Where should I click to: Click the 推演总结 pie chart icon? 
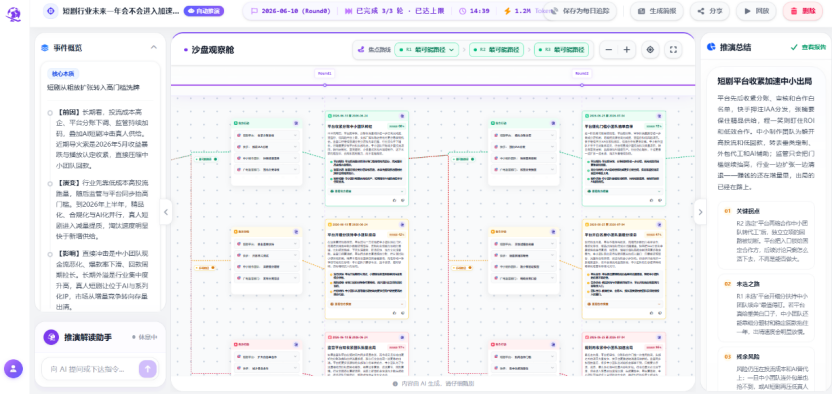coord(712,47)
